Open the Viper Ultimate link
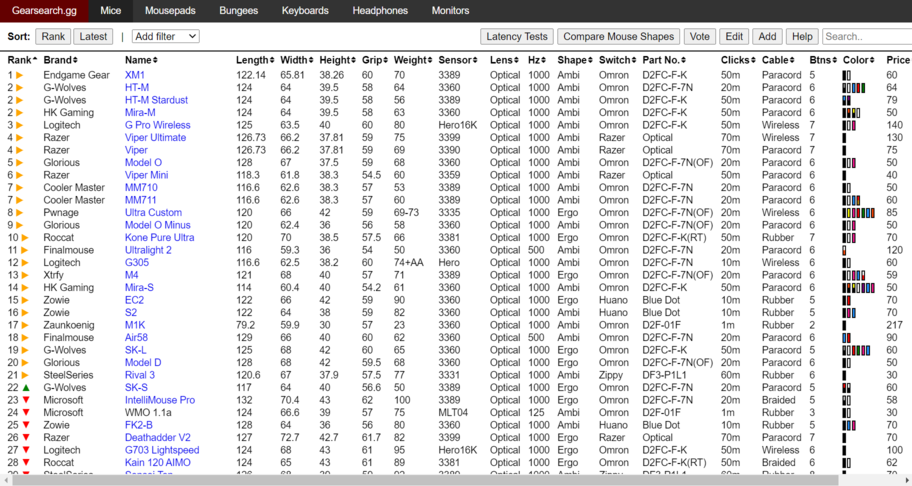The image size is (912, 486). click(155, 138)
